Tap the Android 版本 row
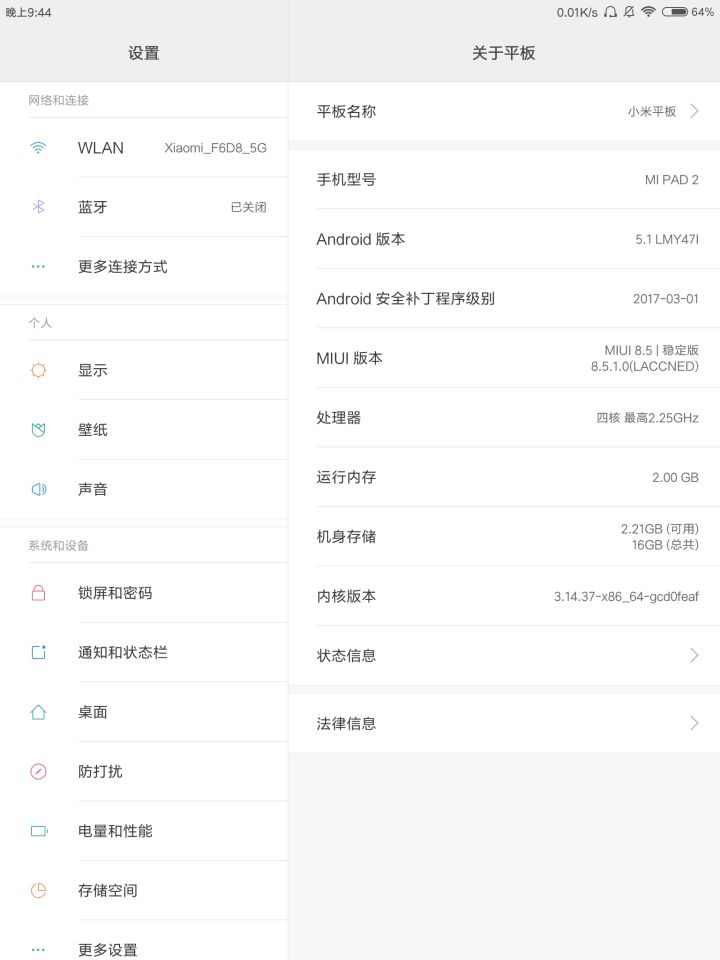Screen dimensions: 720x960 (x=504, y=239)
